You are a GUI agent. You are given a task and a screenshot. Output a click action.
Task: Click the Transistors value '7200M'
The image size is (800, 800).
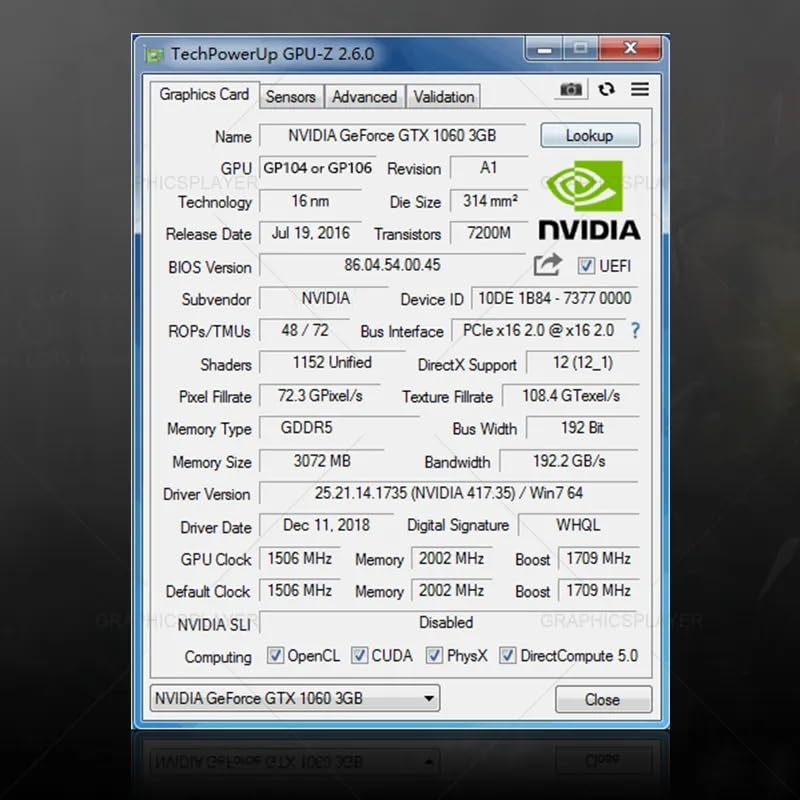[x=489, y=233]
